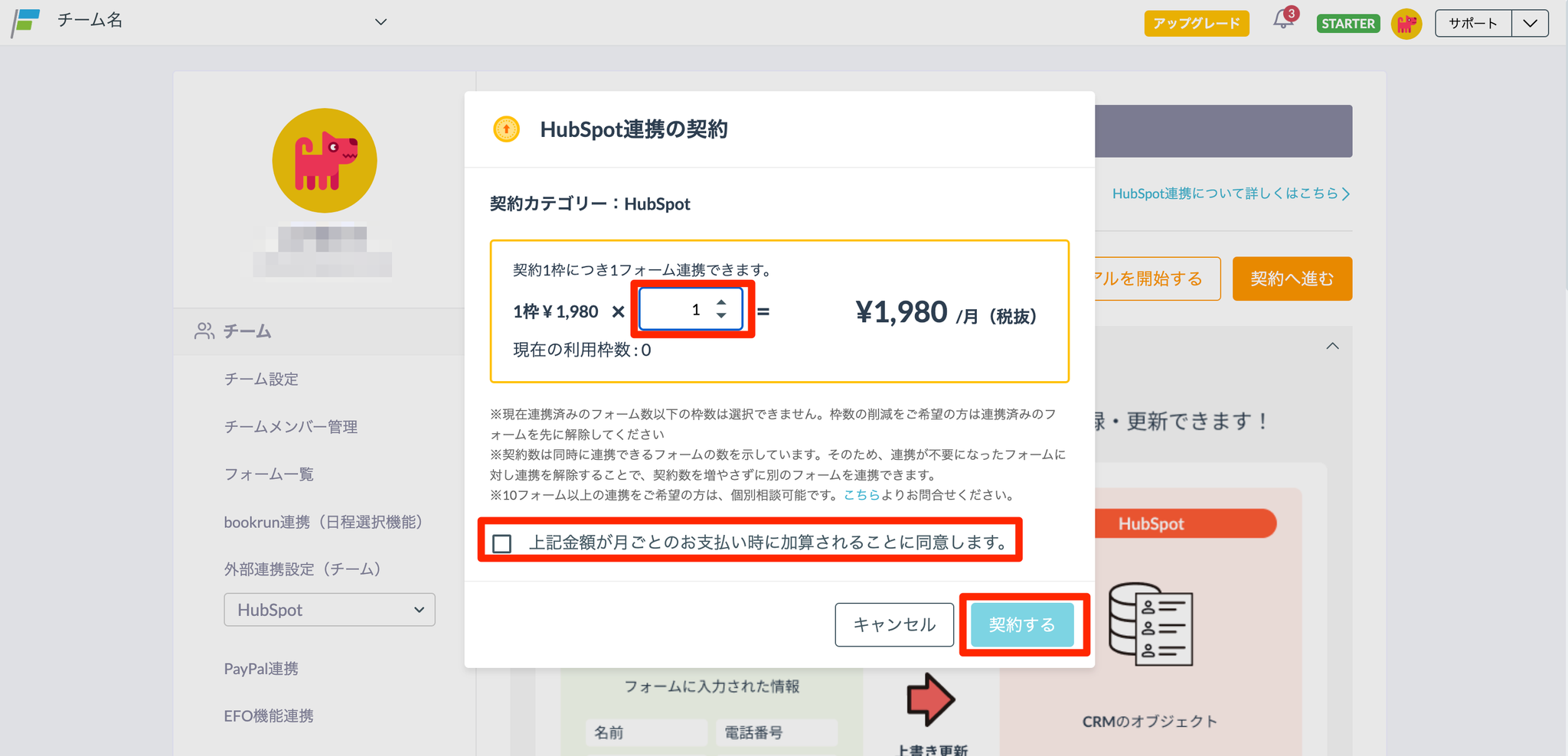Click the large team profile avatar
The image size is (1568, 756).
point(325,160)
